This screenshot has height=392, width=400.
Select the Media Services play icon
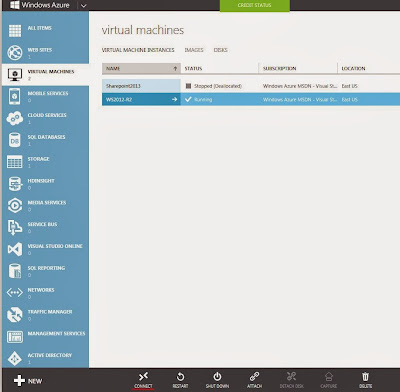point(15,205)
